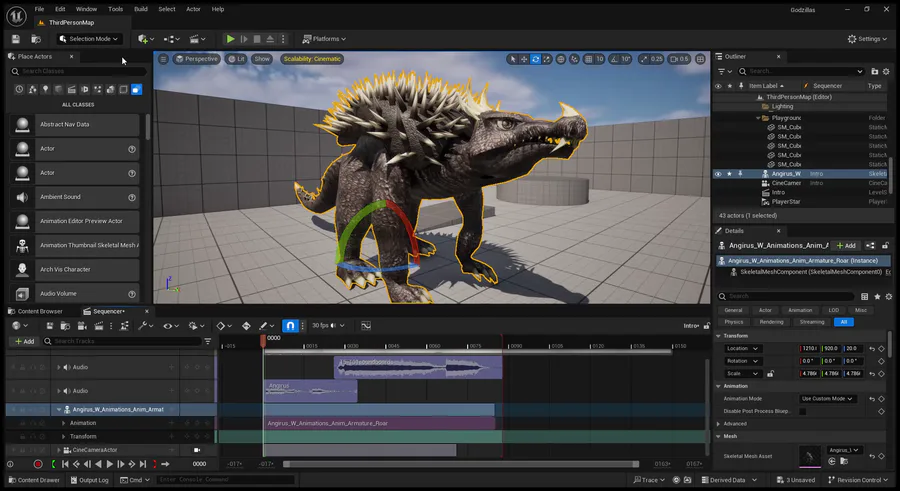Viewport: 900px width, 491px height.
Task: Click the Place Actors vertical scrollbar
Action: click(x=148, y=126)
